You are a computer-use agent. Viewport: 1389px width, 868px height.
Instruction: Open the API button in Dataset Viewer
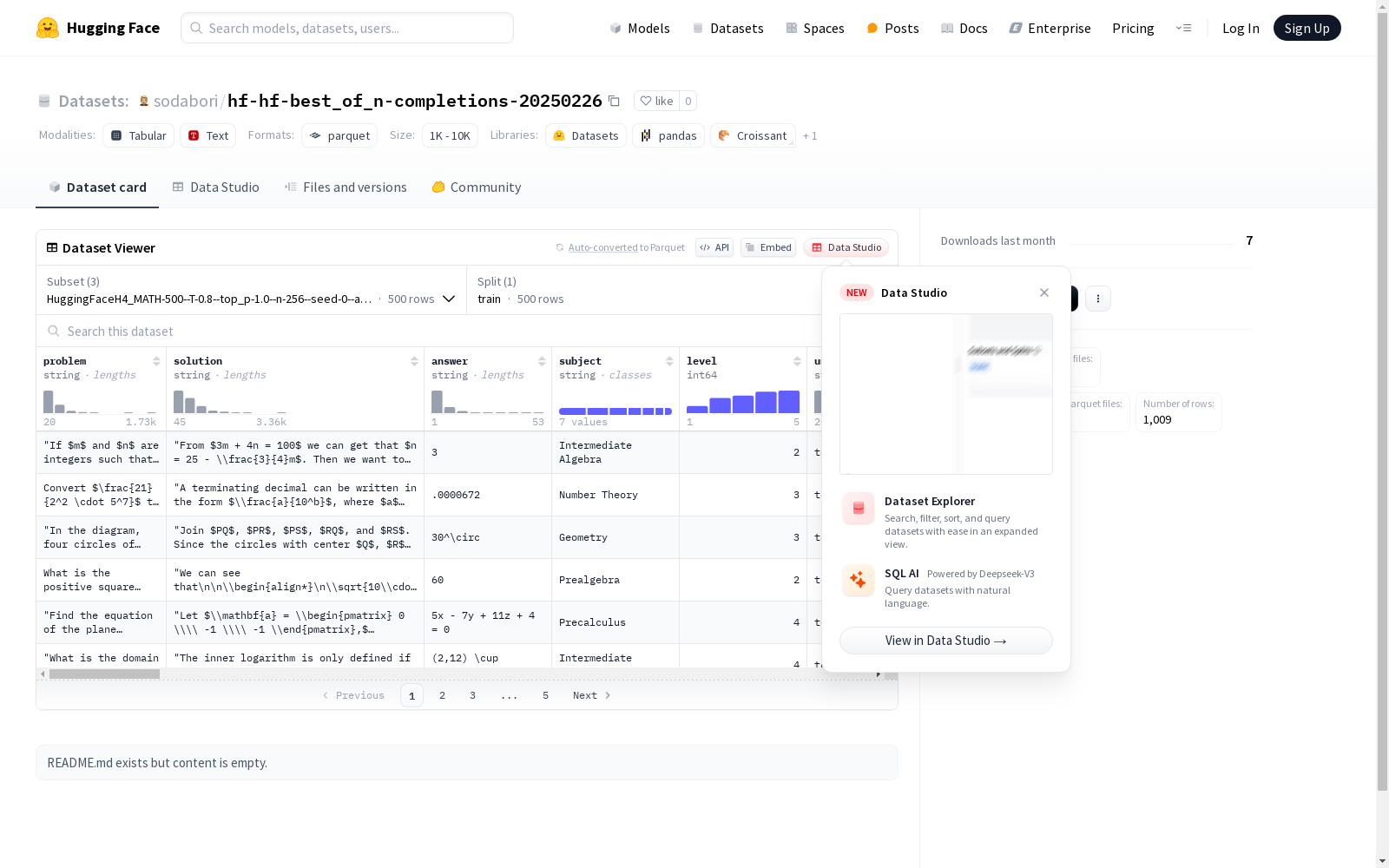click(x=714, y=247)
